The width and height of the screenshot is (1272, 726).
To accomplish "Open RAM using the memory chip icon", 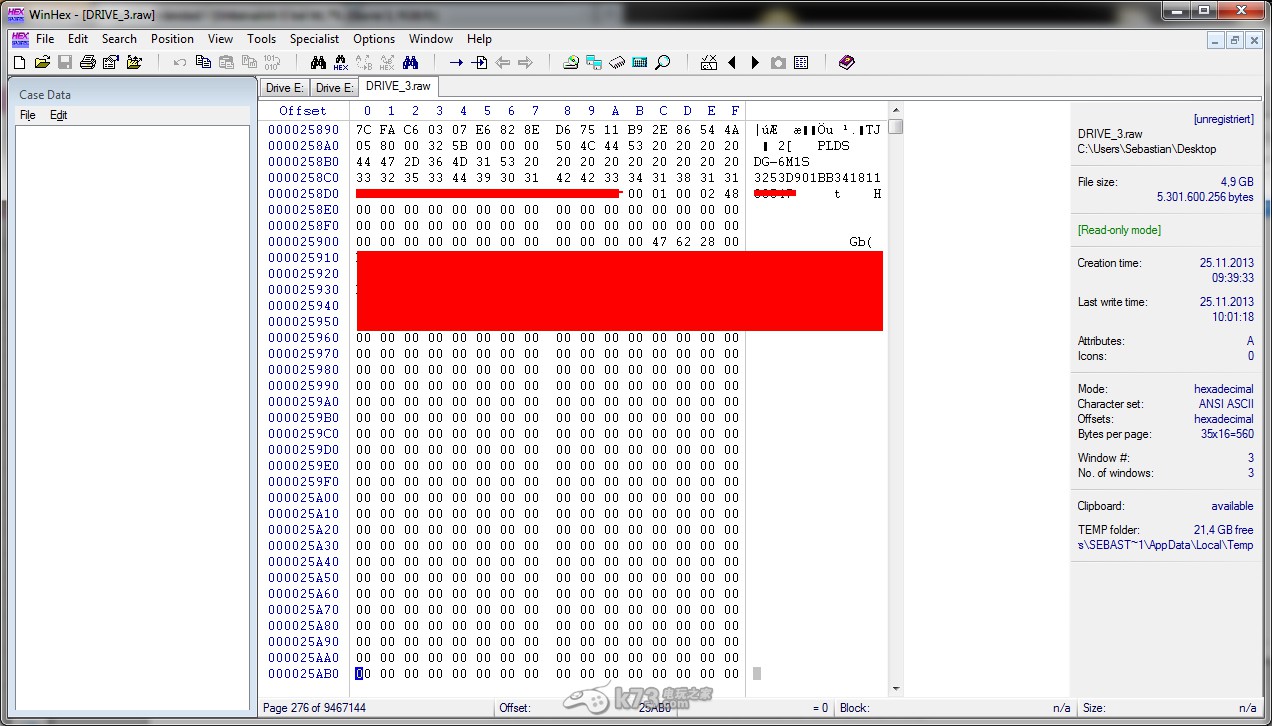I will (x=617, y=62).
